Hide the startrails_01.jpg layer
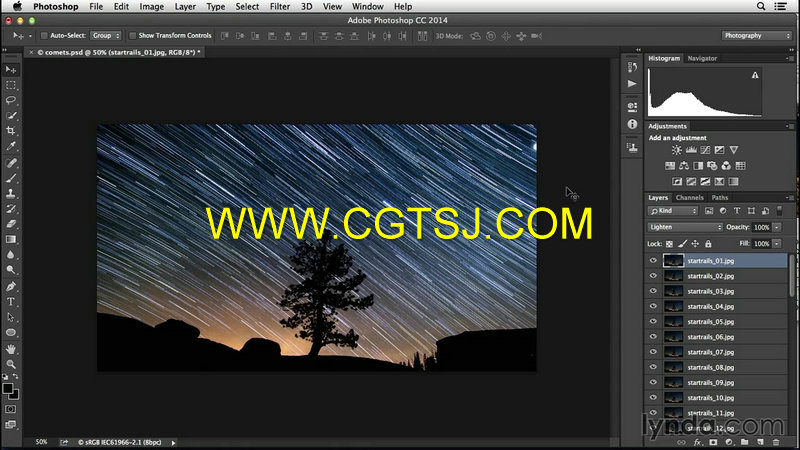The image size is (800, 450). [x=653, y=261]
